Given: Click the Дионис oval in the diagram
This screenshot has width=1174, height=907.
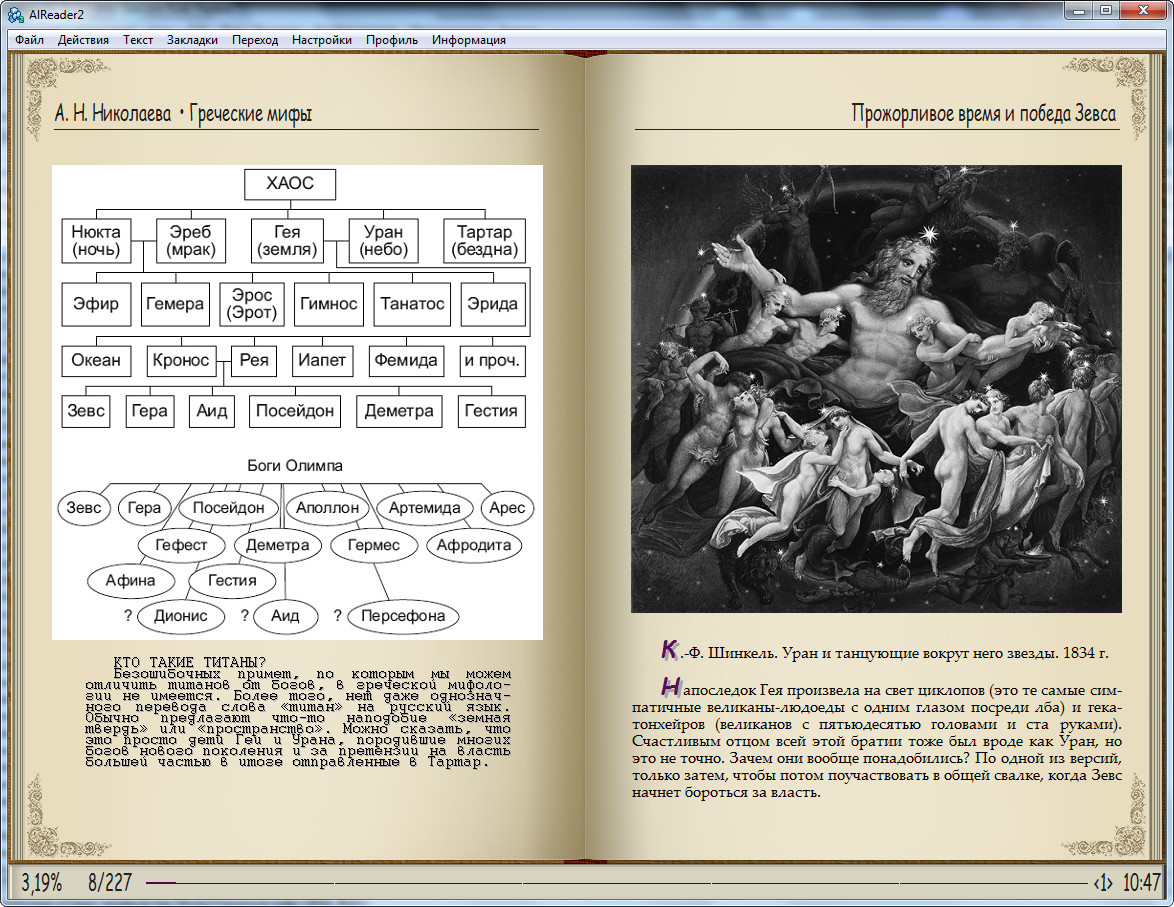Looking at the screenshot, I should pyautogui.click(x=180, y=616).
